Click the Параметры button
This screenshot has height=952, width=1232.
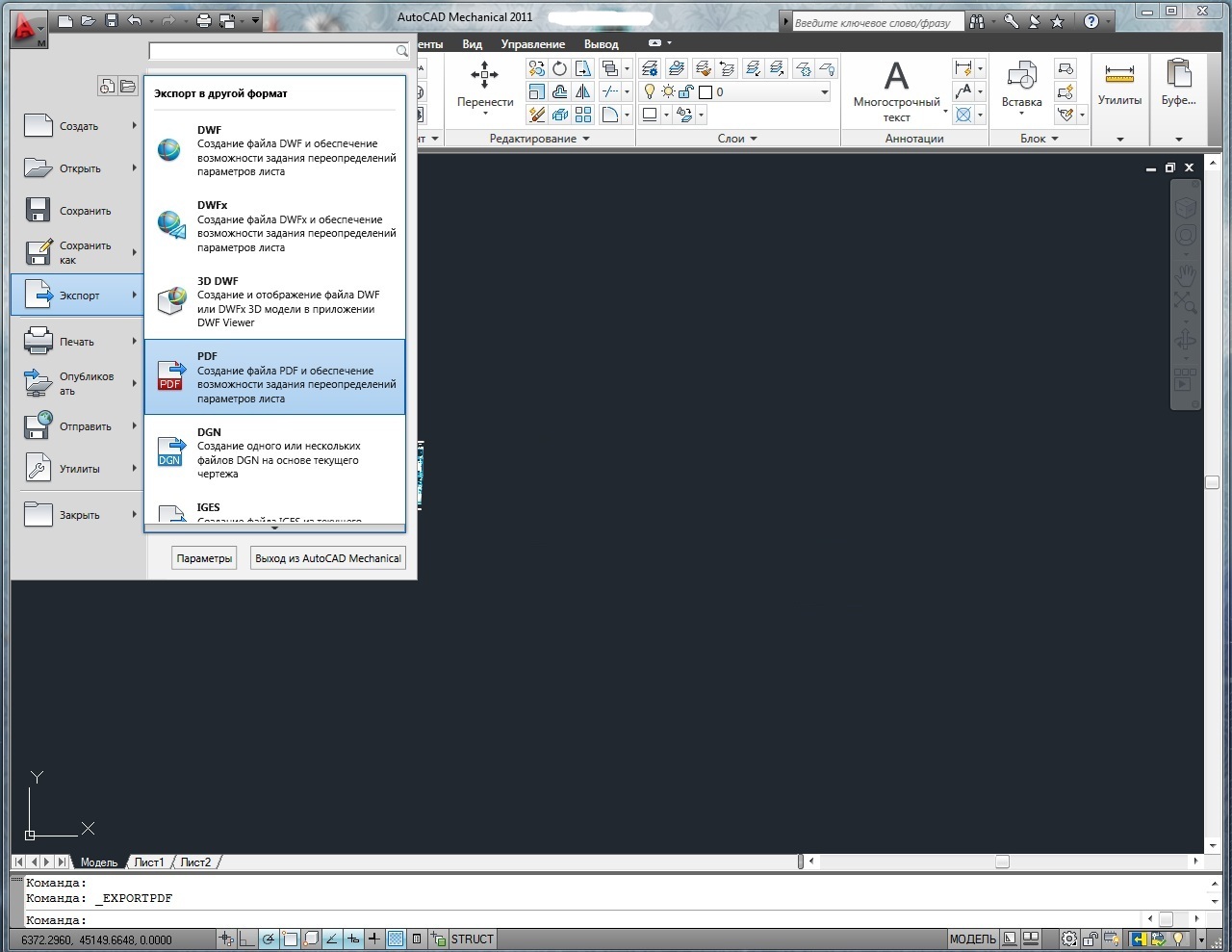[x=204, y=558]
